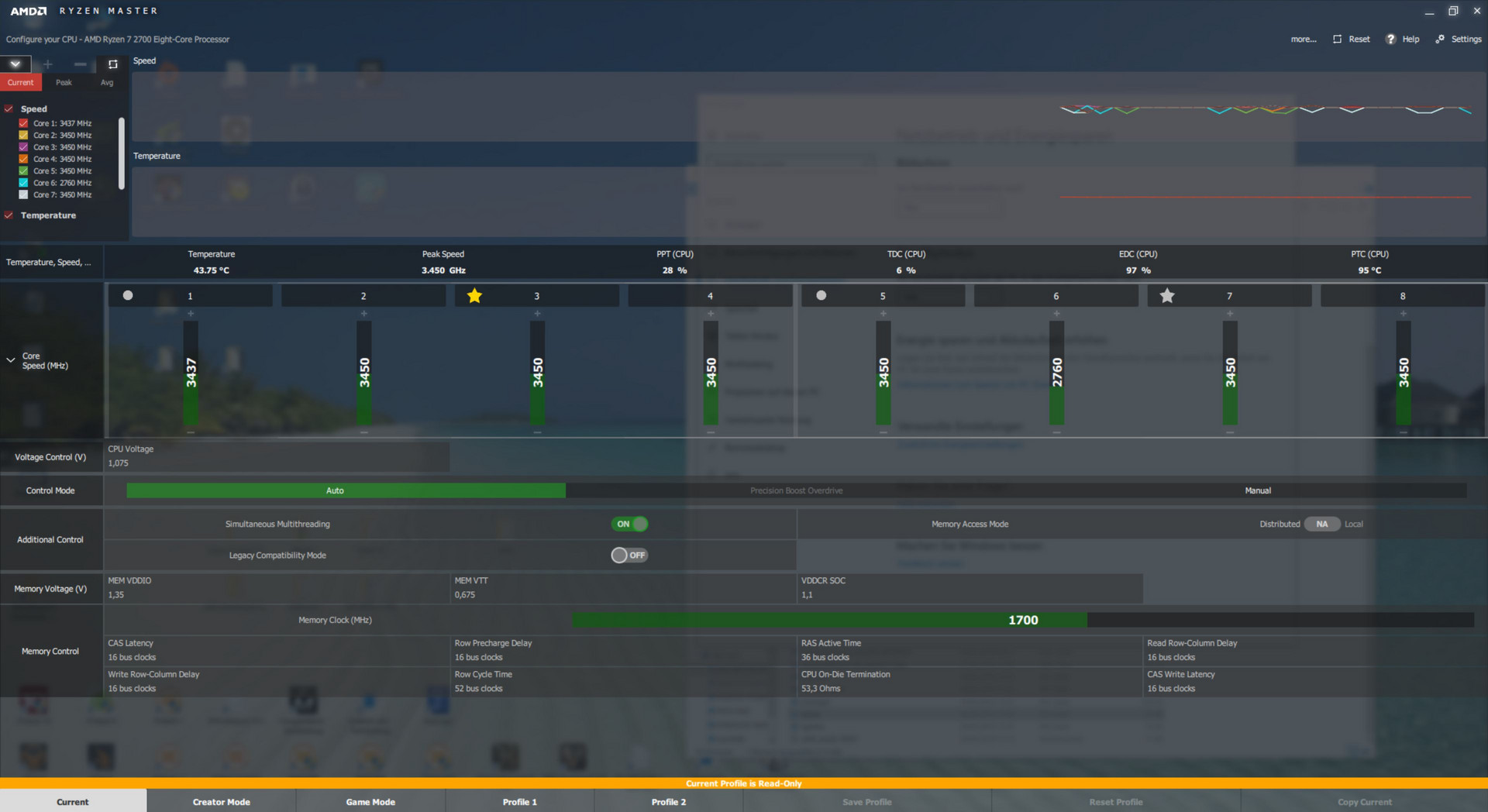Screen dimensions: 1488x812
Task: Toggle the Core 2: 3450 MHz checkbox
Action: [x=23, y=135]
